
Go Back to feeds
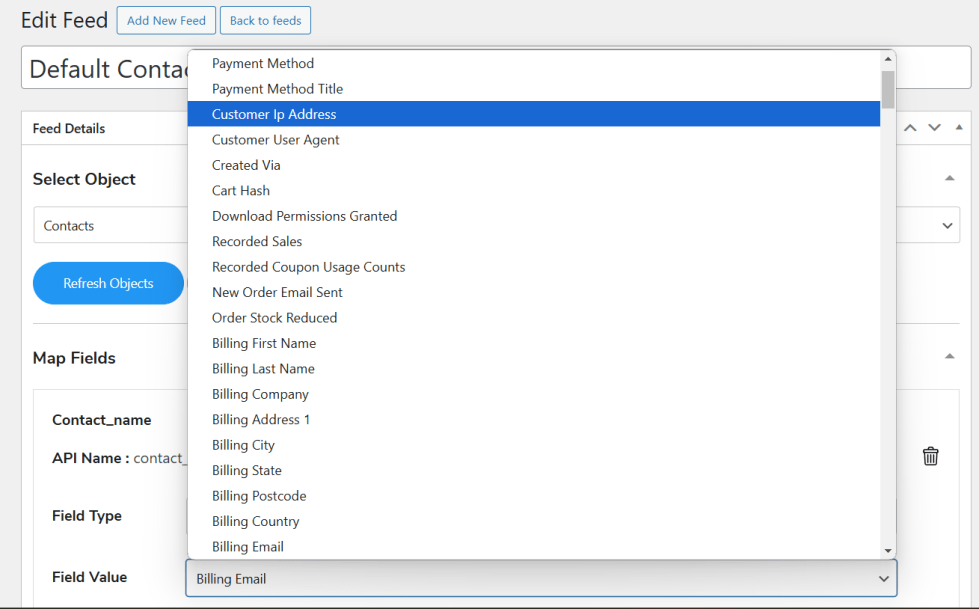tap(265, 21)
